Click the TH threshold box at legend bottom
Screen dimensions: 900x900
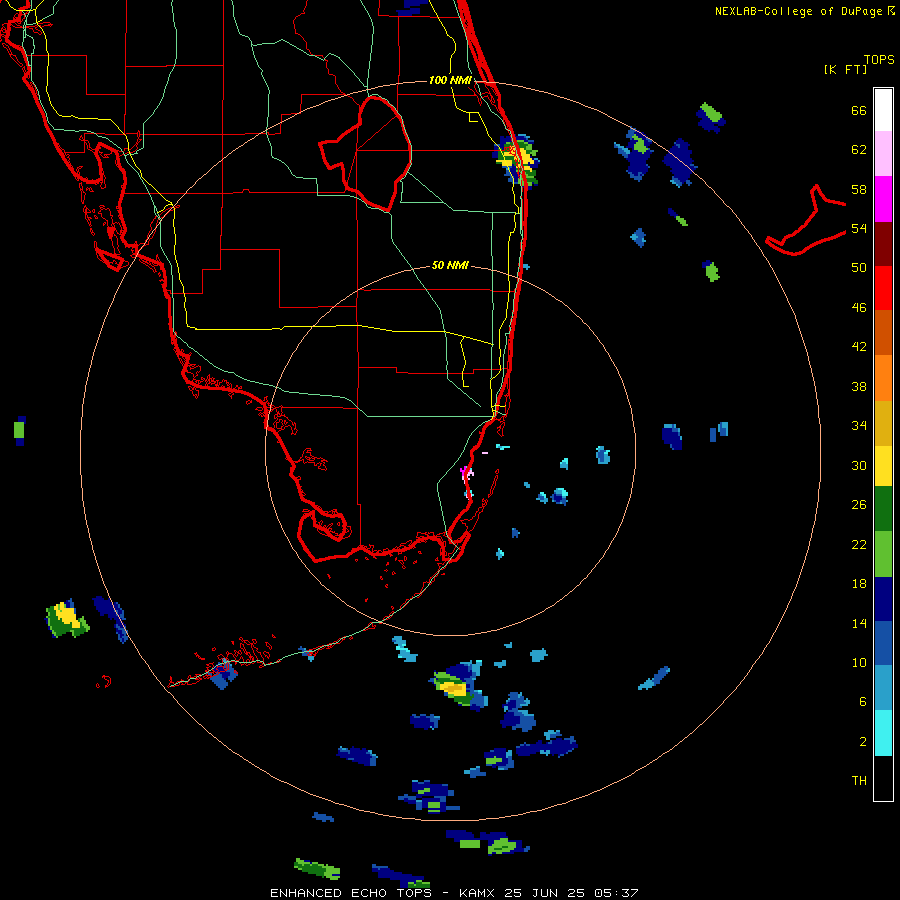pyautogui.click(x=883, y=778)
